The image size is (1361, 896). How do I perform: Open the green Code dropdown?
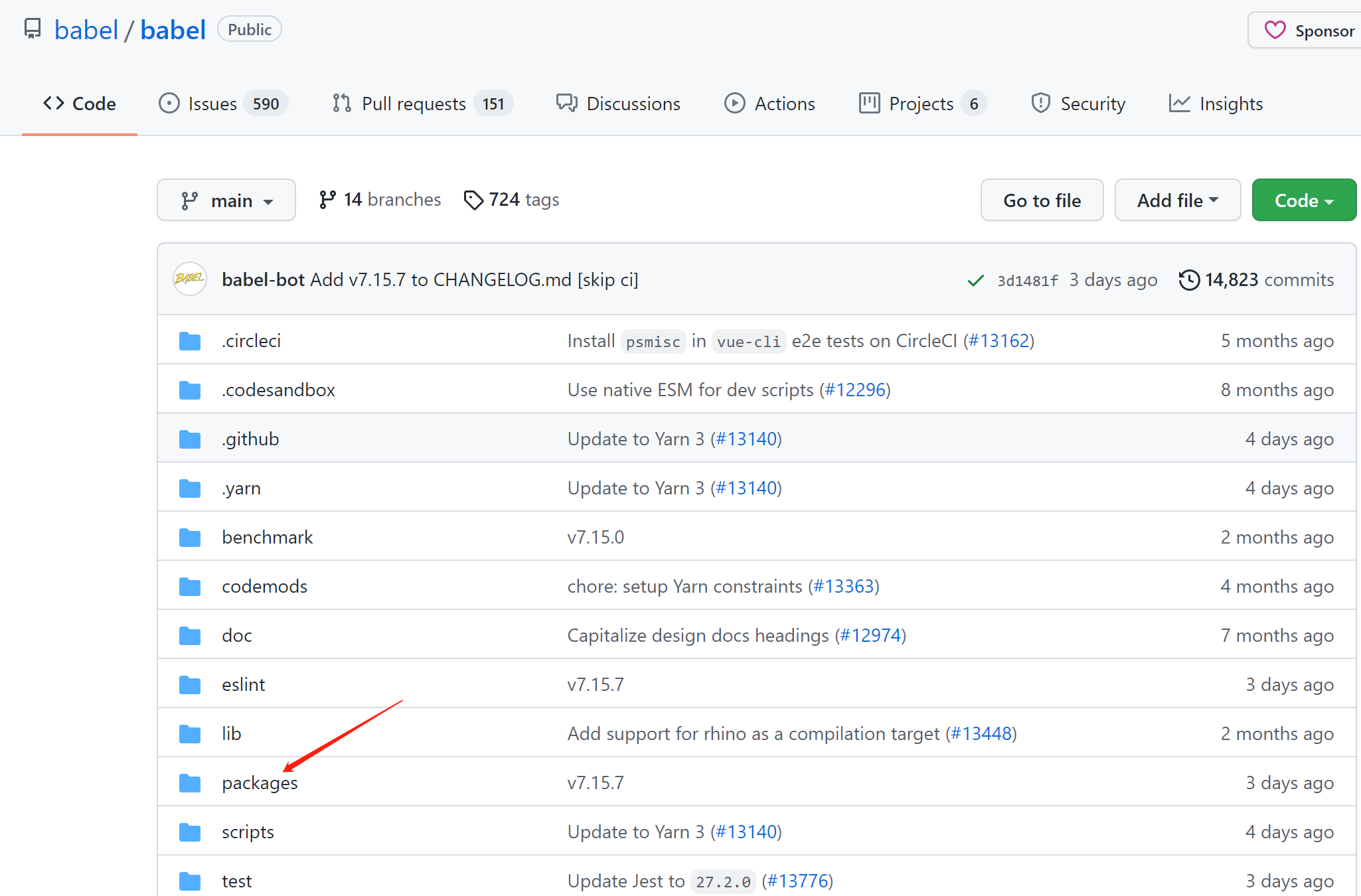pos(1303,200)
